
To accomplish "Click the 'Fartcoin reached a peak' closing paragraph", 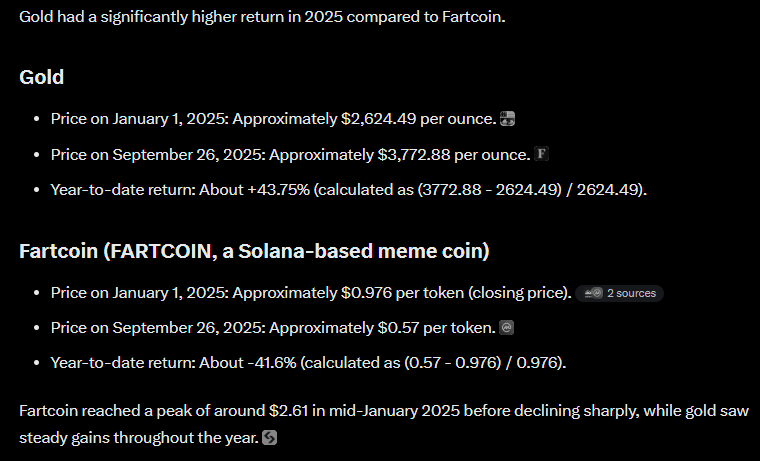I will click(x=384, y=424).
